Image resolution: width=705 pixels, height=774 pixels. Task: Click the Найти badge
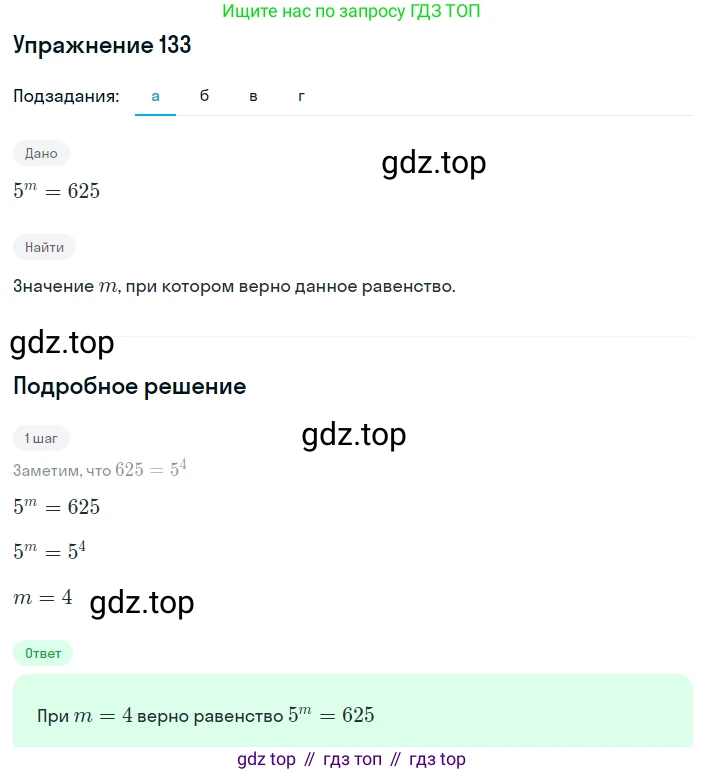point(44,247)
